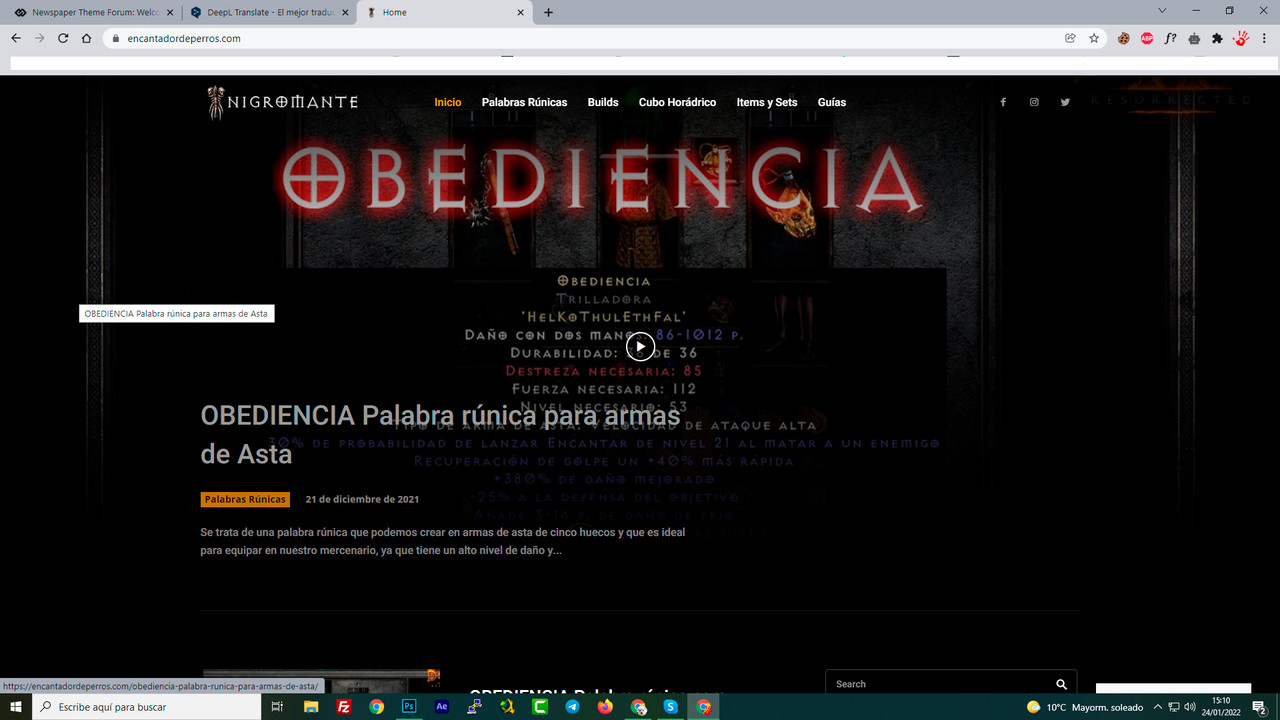This screenshot has width=1280, height=720.
Task: Open the Builds menu item
Action: point(603,102)
